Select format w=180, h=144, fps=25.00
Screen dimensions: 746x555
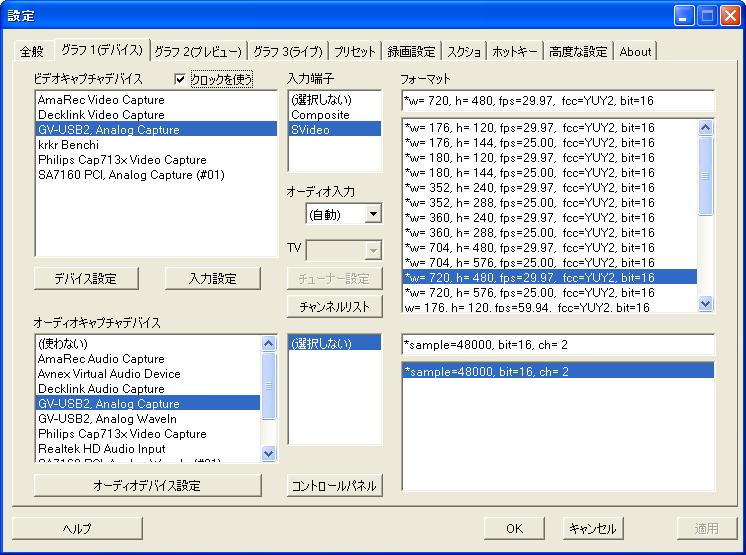pyautogui.click(x=550, y=173)
